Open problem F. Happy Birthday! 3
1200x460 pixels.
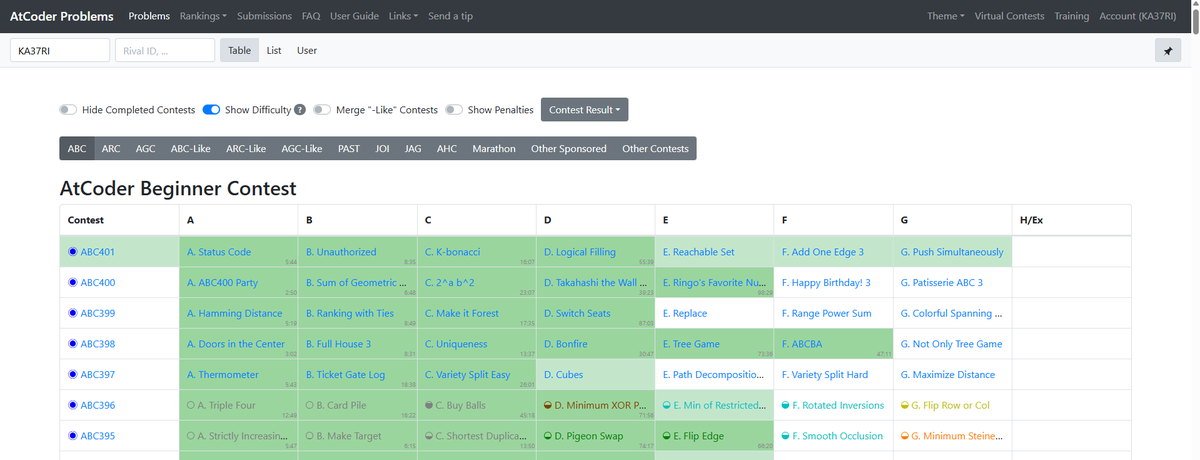coord(826,283)
